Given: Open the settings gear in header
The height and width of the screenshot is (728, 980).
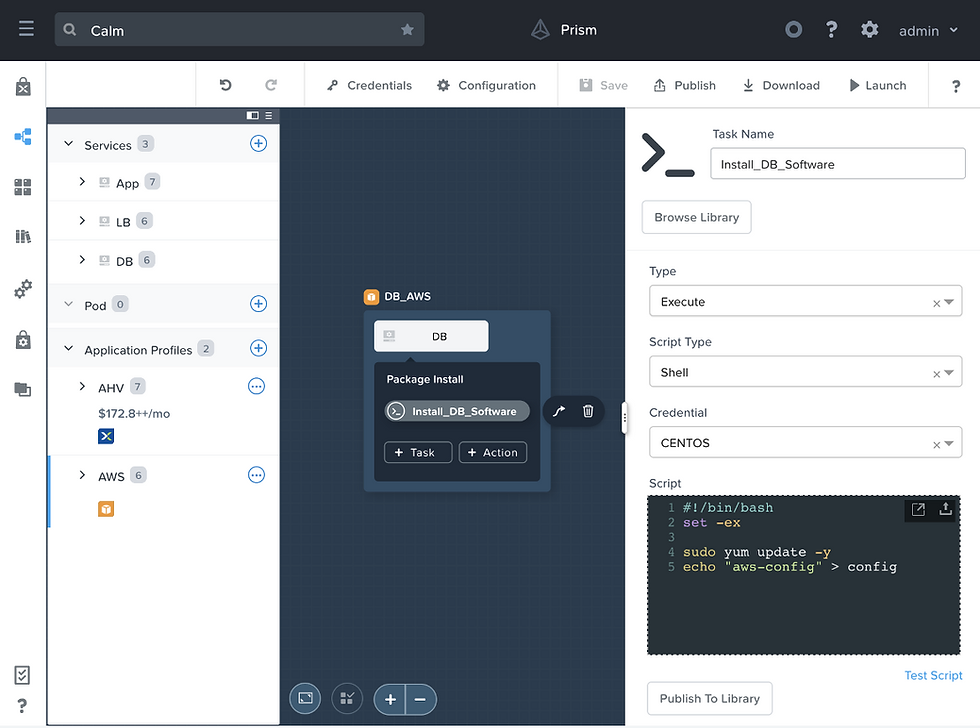Looking at the screenshot, I should click(x=869, y=29).
